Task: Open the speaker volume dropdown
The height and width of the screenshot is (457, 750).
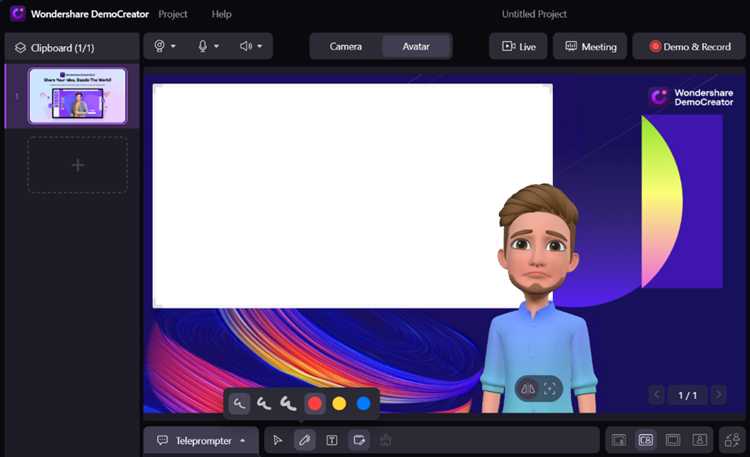Action: [x=251, y=46]
